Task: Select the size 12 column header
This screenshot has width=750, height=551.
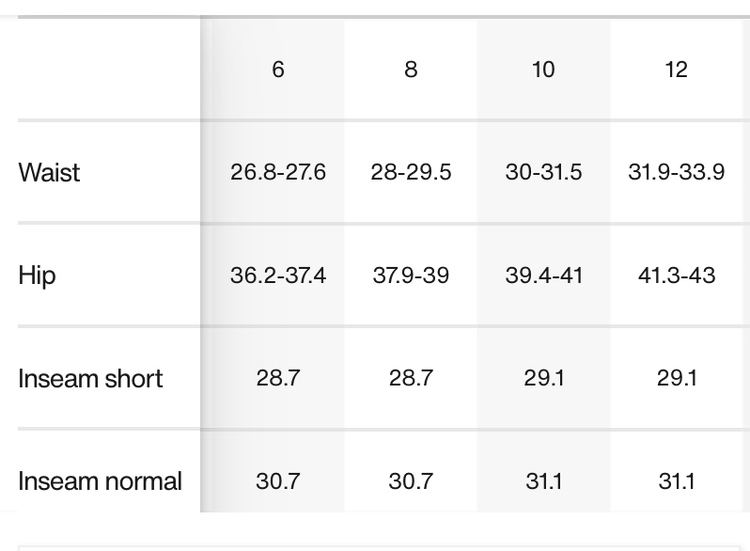Action: click(x=677, y=71)
